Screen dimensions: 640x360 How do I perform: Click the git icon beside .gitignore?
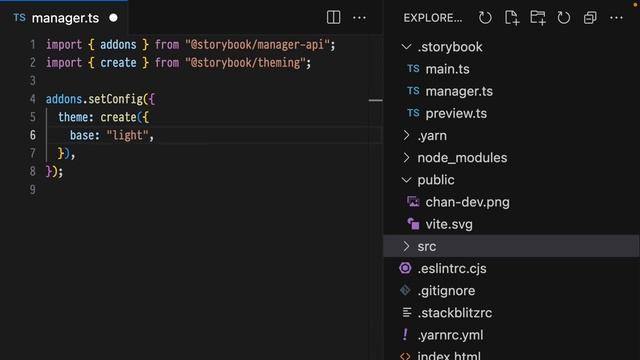tap(405, 290)
